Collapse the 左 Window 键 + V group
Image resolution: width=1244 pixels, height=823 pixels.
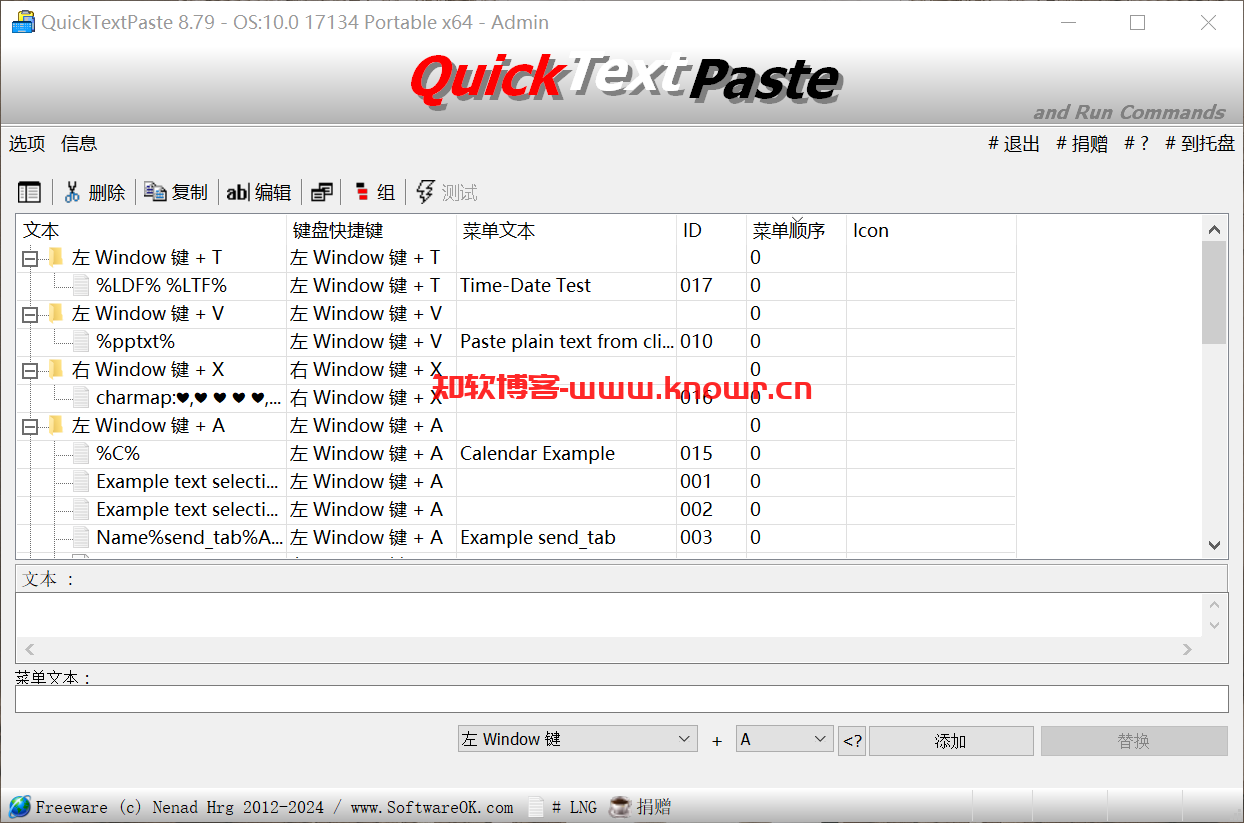point(30,314)
